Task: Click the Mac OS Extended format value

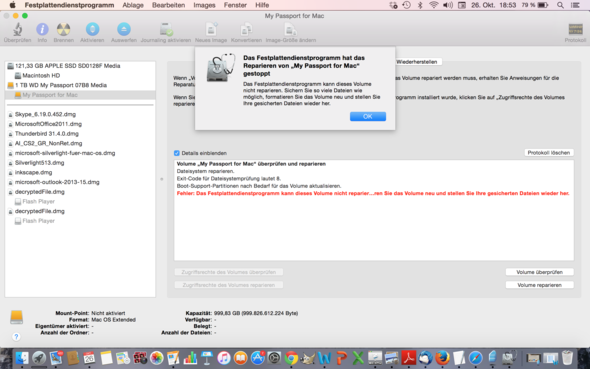Action: pyautogui.click(x=113, y=320)
